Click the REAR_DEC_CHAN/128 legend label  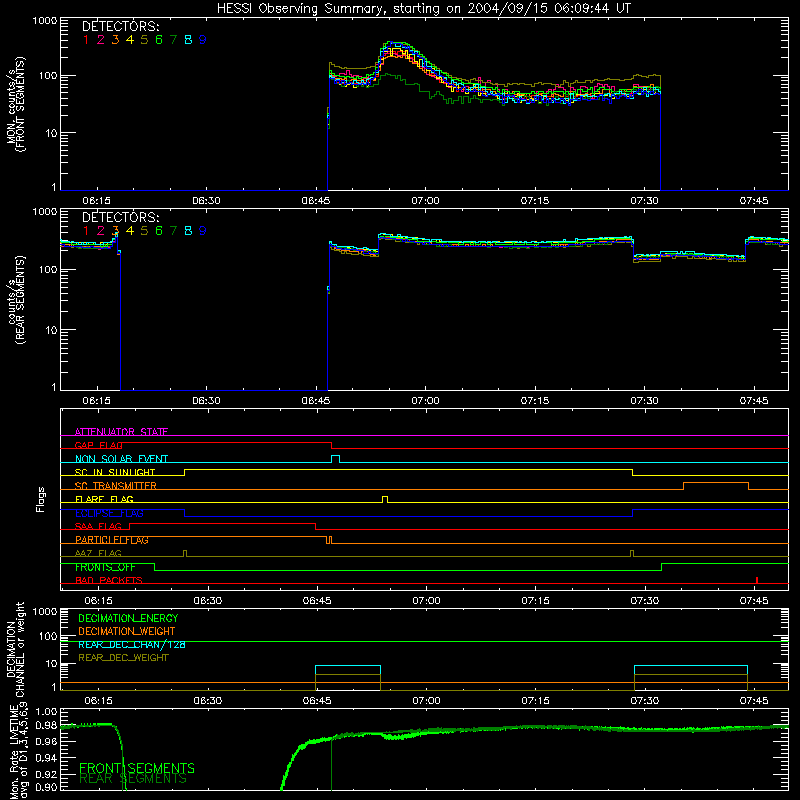point(132,645)
